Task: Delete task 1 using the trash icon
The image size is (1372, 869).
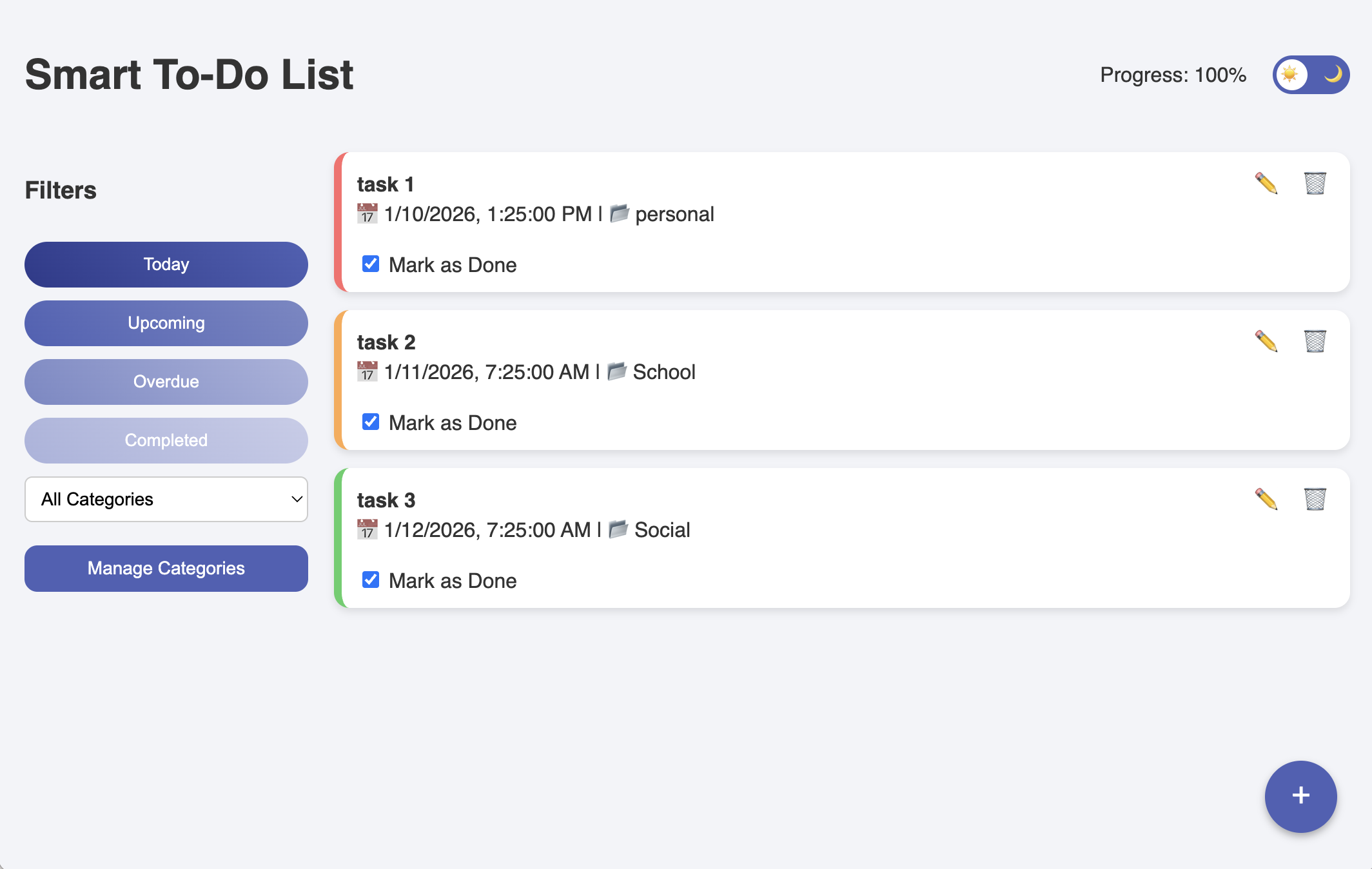Action: coord(1315,184)
